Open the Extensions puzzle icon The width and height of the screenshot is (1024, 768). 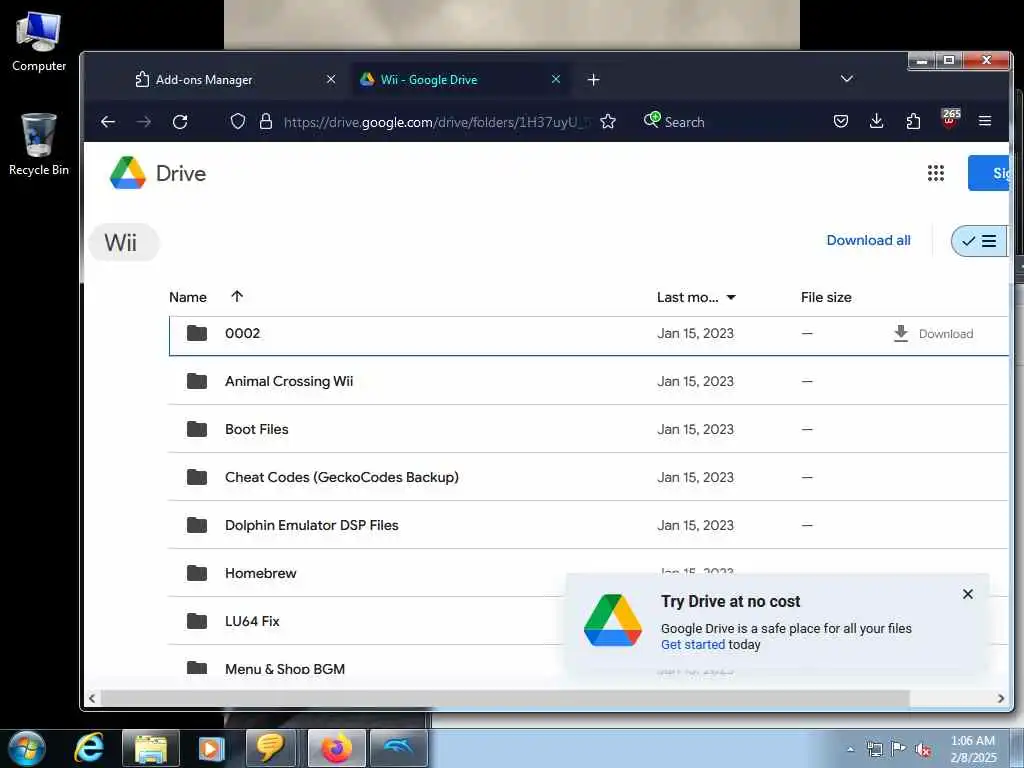click(x=913, y=121)
